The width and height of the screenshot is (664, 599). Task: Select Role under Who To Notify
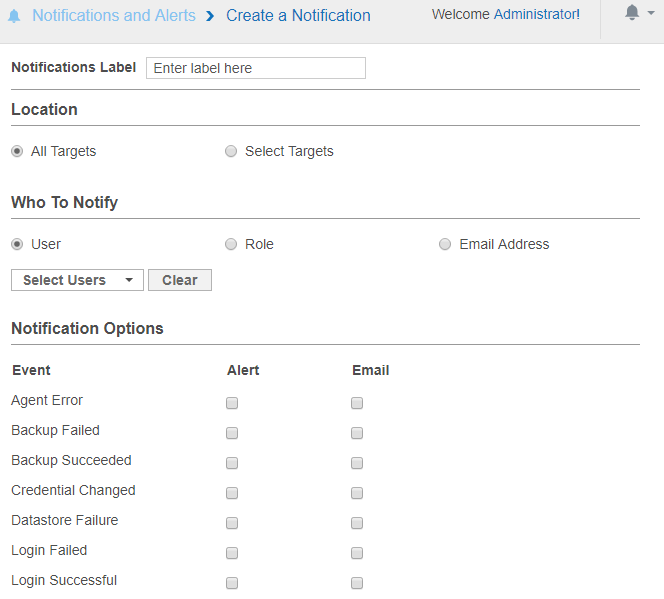tap(231, 244)
